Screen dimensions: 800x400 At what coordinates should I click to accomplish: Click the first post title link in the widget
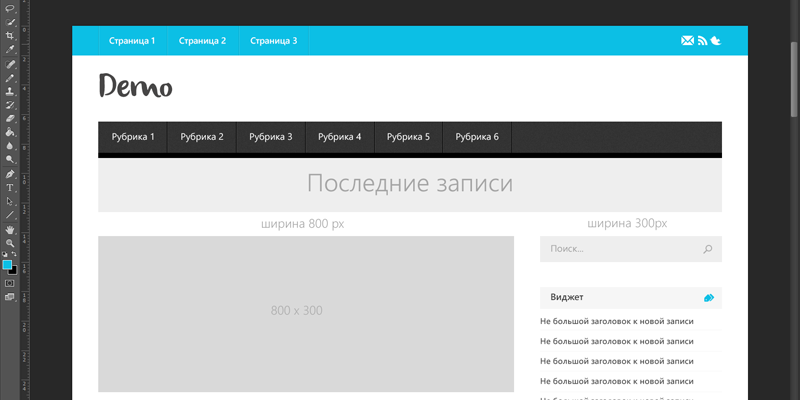click(616, 321)
